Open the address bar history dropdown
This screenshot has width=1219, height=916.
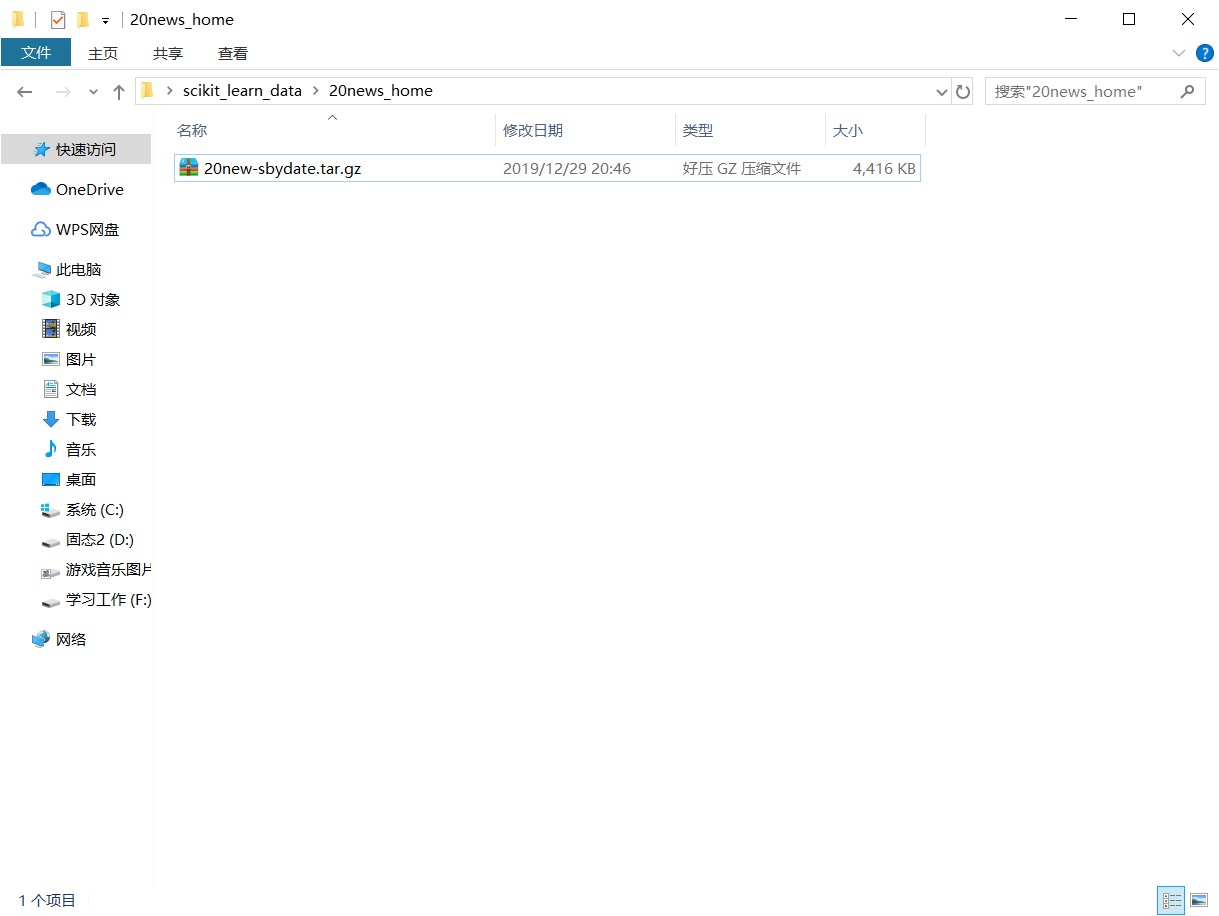pyautogui.click(x=941, y=91)
